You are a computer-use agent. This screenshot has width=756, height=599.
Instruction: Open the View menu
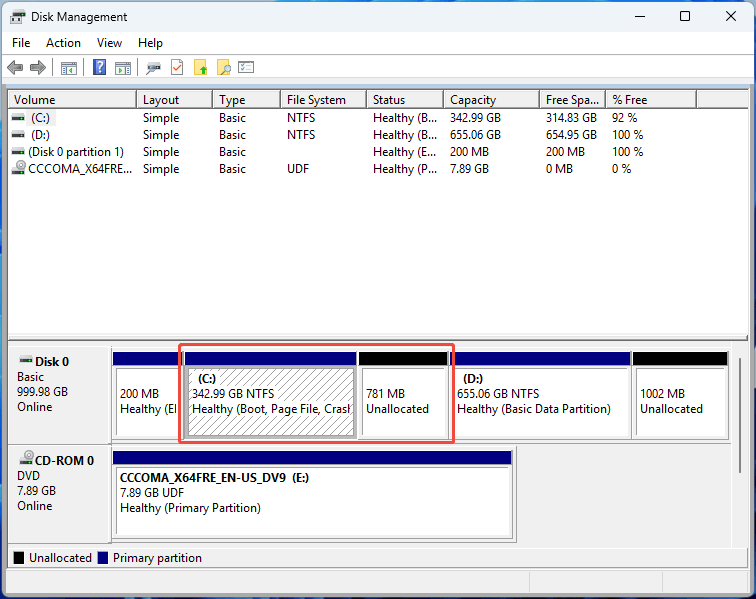109,43
